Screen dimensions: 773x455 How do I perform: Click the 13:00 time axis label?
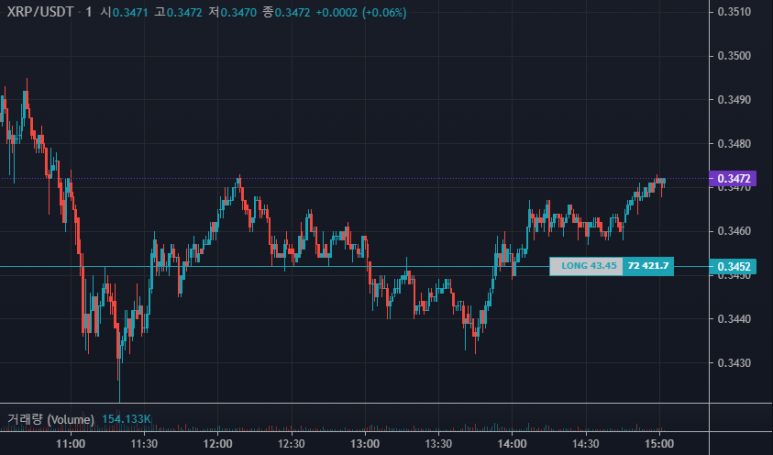(365, 444)
